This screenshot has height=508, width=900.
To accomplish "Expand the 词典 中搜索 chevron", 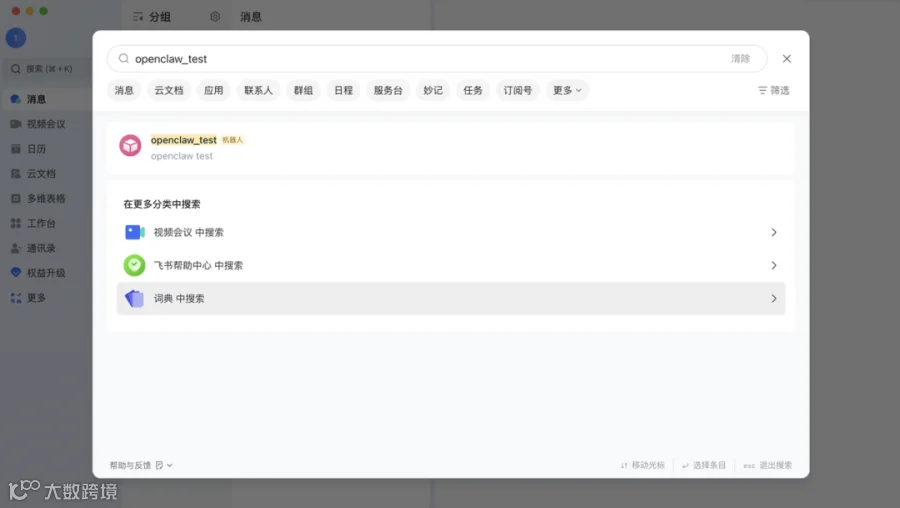I will coord(774,298).
